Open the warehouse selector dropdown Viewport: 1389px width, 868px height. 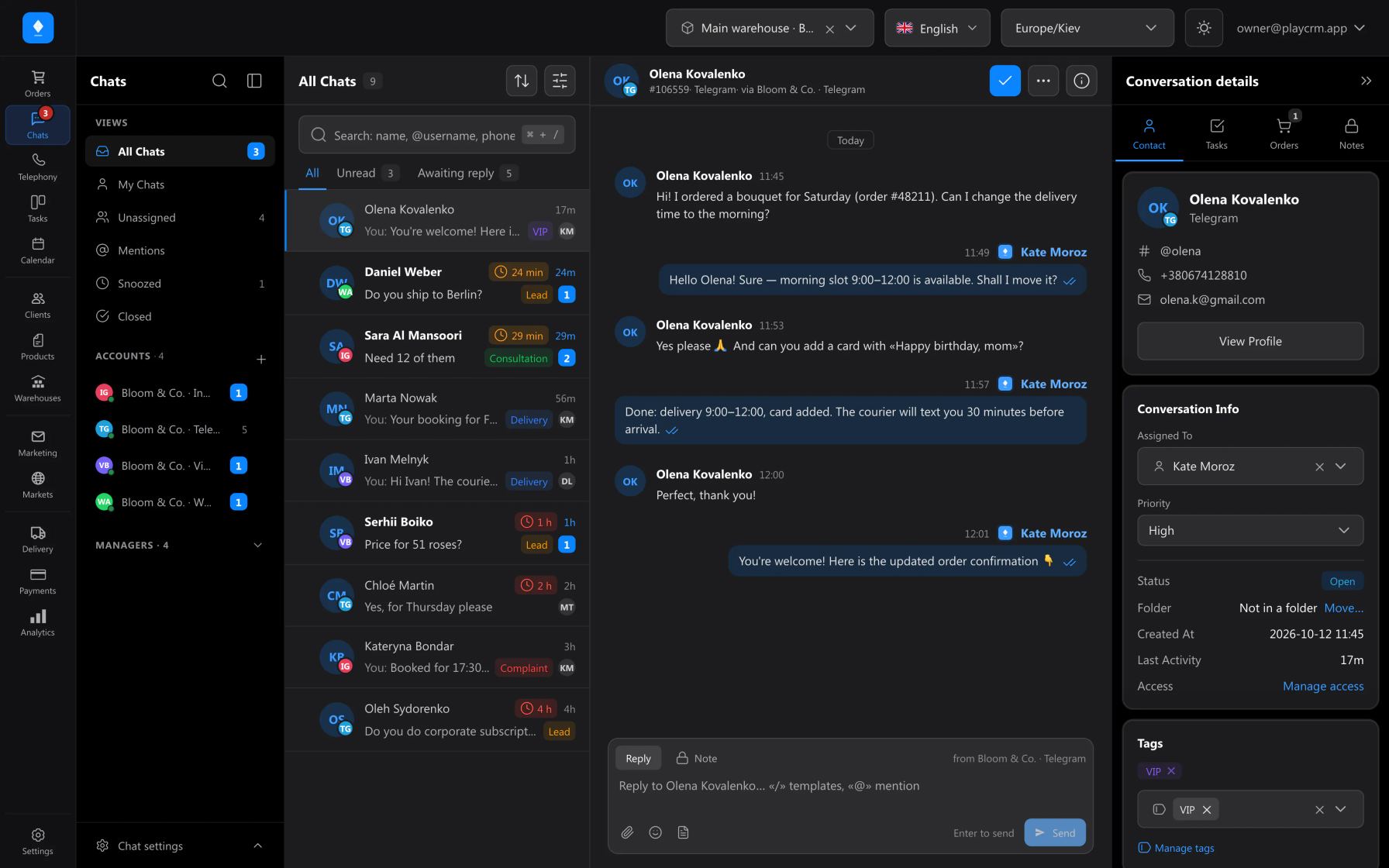coord(770,28)
